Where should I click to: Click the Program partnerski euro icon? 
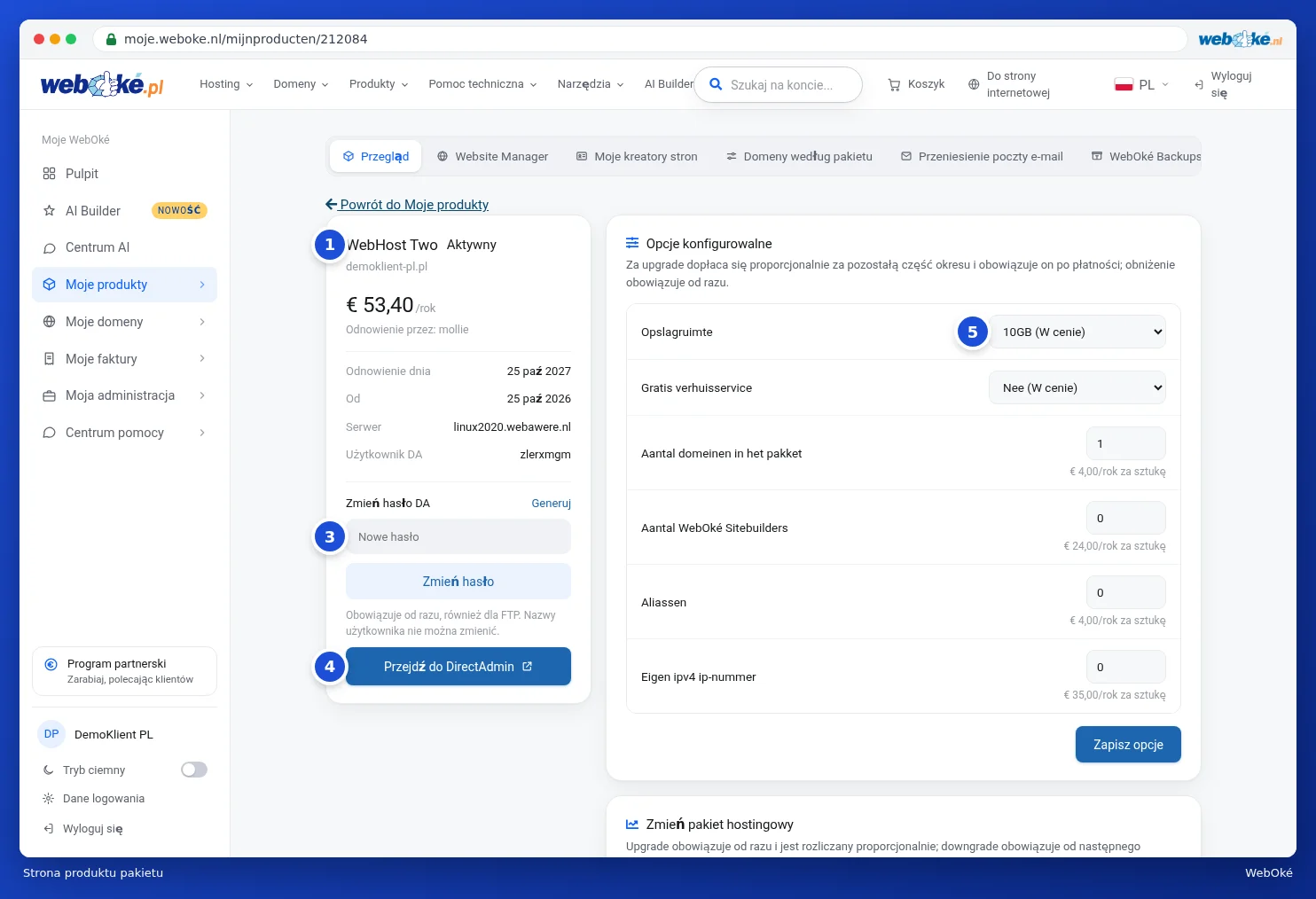[x=51, y=664]
